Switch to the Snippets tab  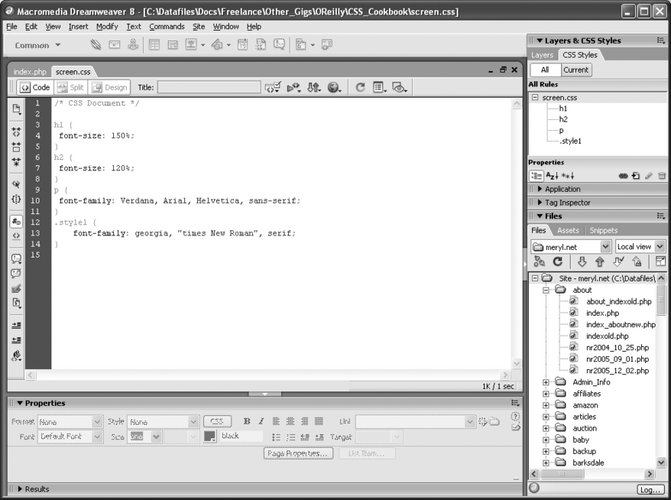tap(603, 230)
